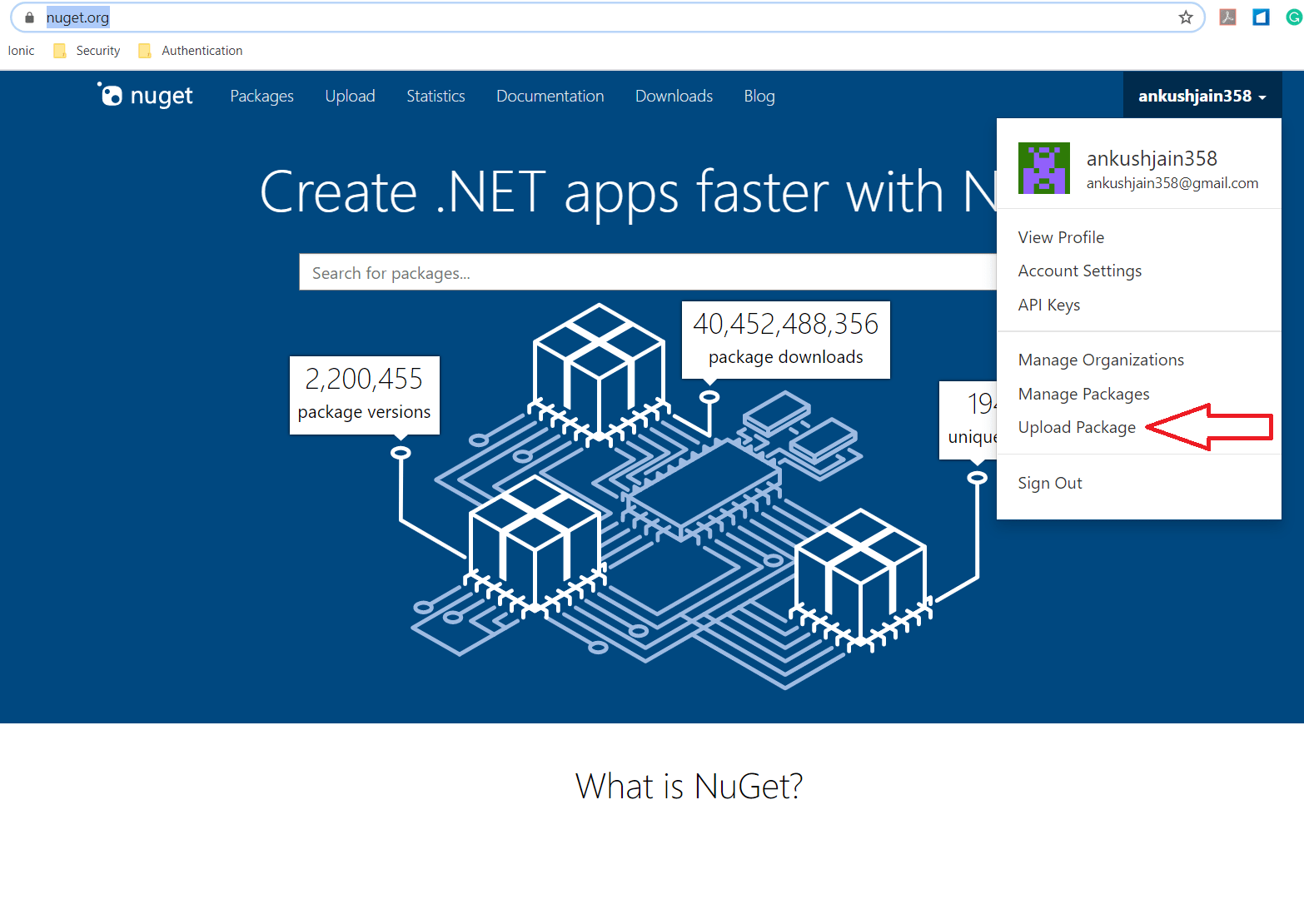Click the Grammarly extension icon
Image resolution: width=1304 pixels, height=924 pixels.
click(x=1293, y=17)
